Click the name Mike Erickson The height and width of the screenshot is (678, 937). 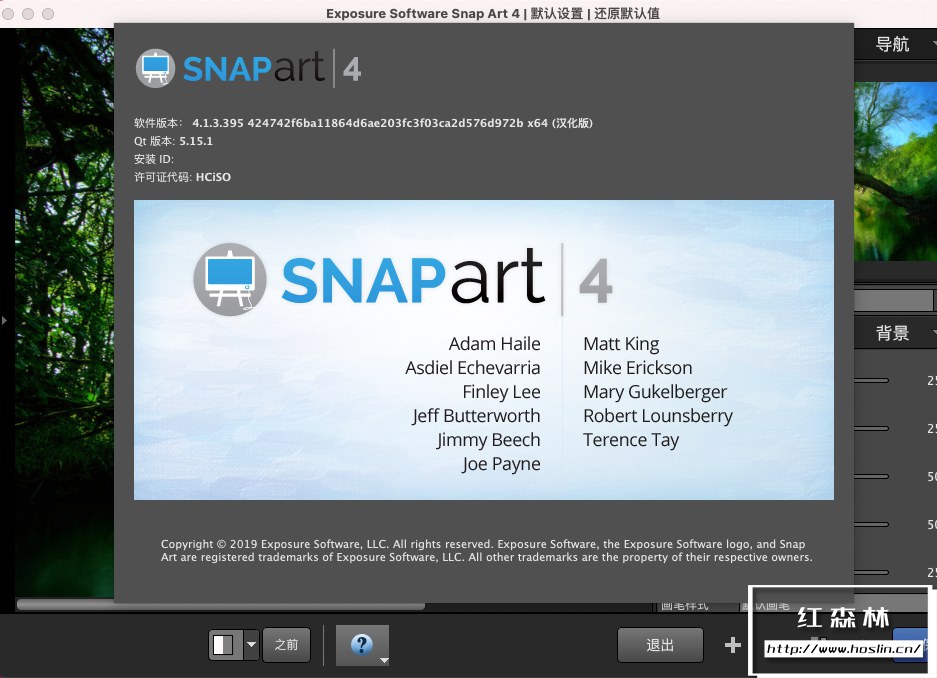pos(638,368)
